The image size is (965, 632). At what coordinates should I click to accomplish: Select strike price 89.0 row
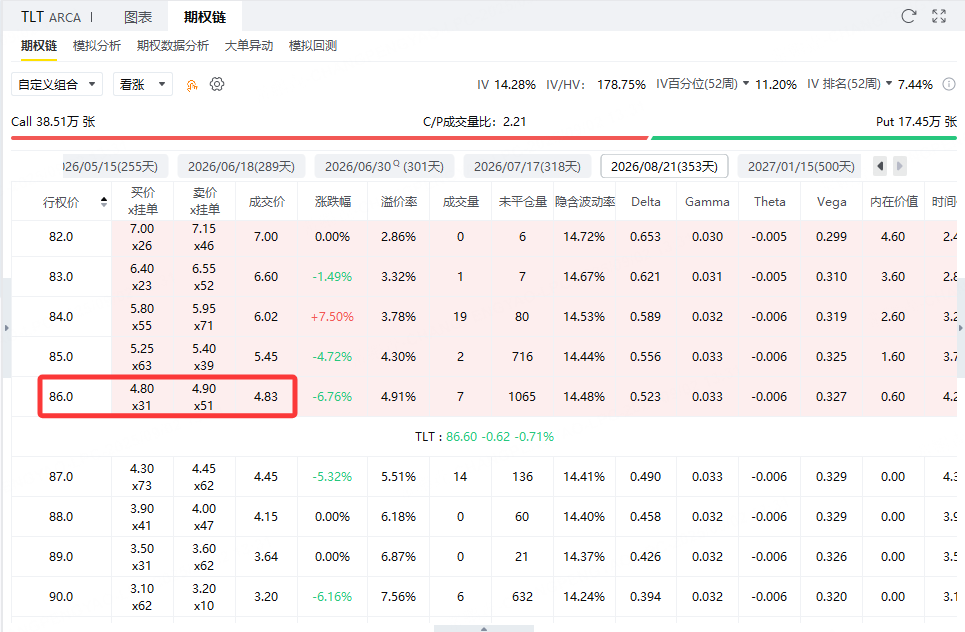[484, 557]
